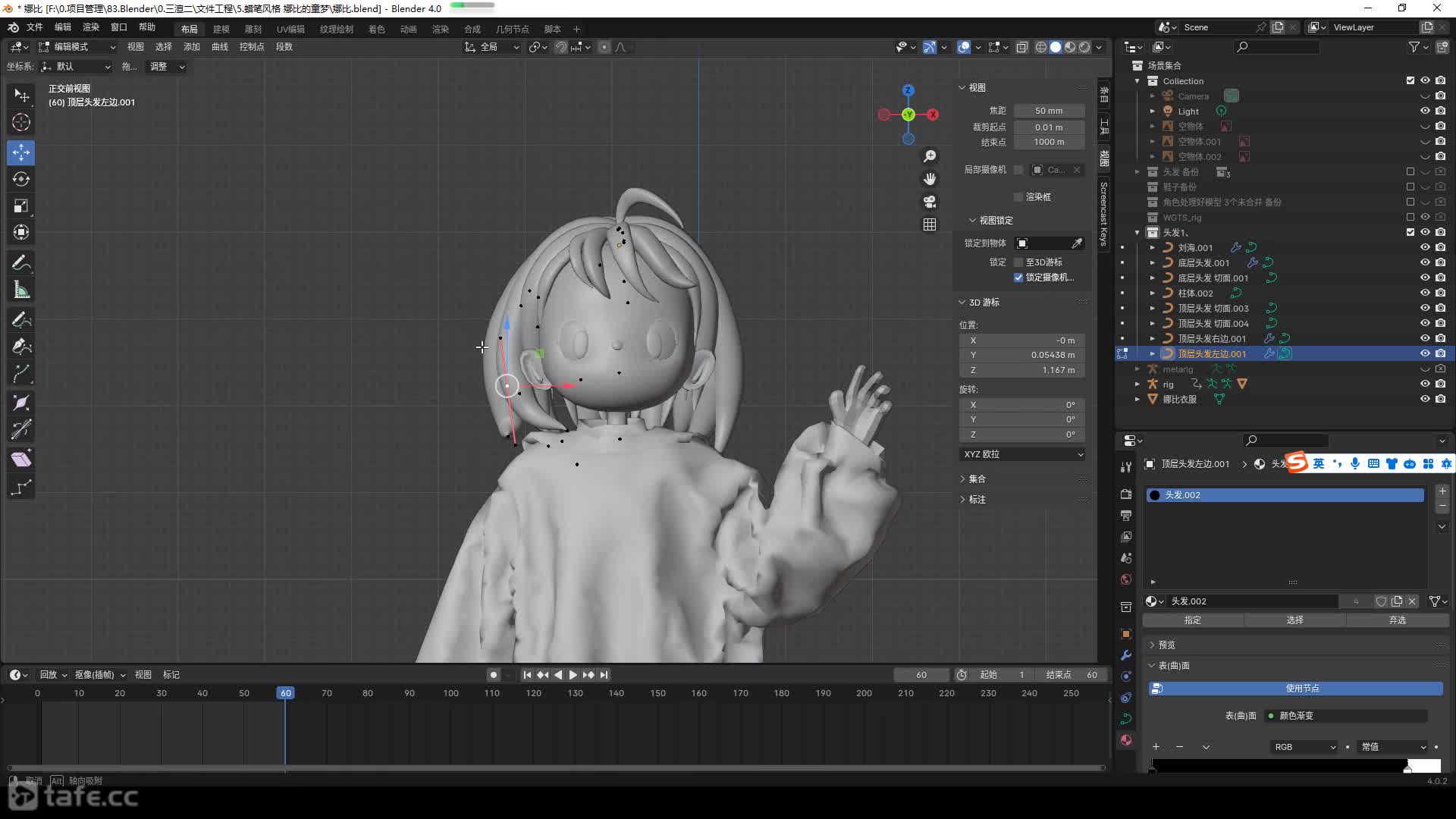The width and height of the screenshot is (1456, 819).
Task: Click the 弃选 deselect button
Action: click(x=1397, y=620)
